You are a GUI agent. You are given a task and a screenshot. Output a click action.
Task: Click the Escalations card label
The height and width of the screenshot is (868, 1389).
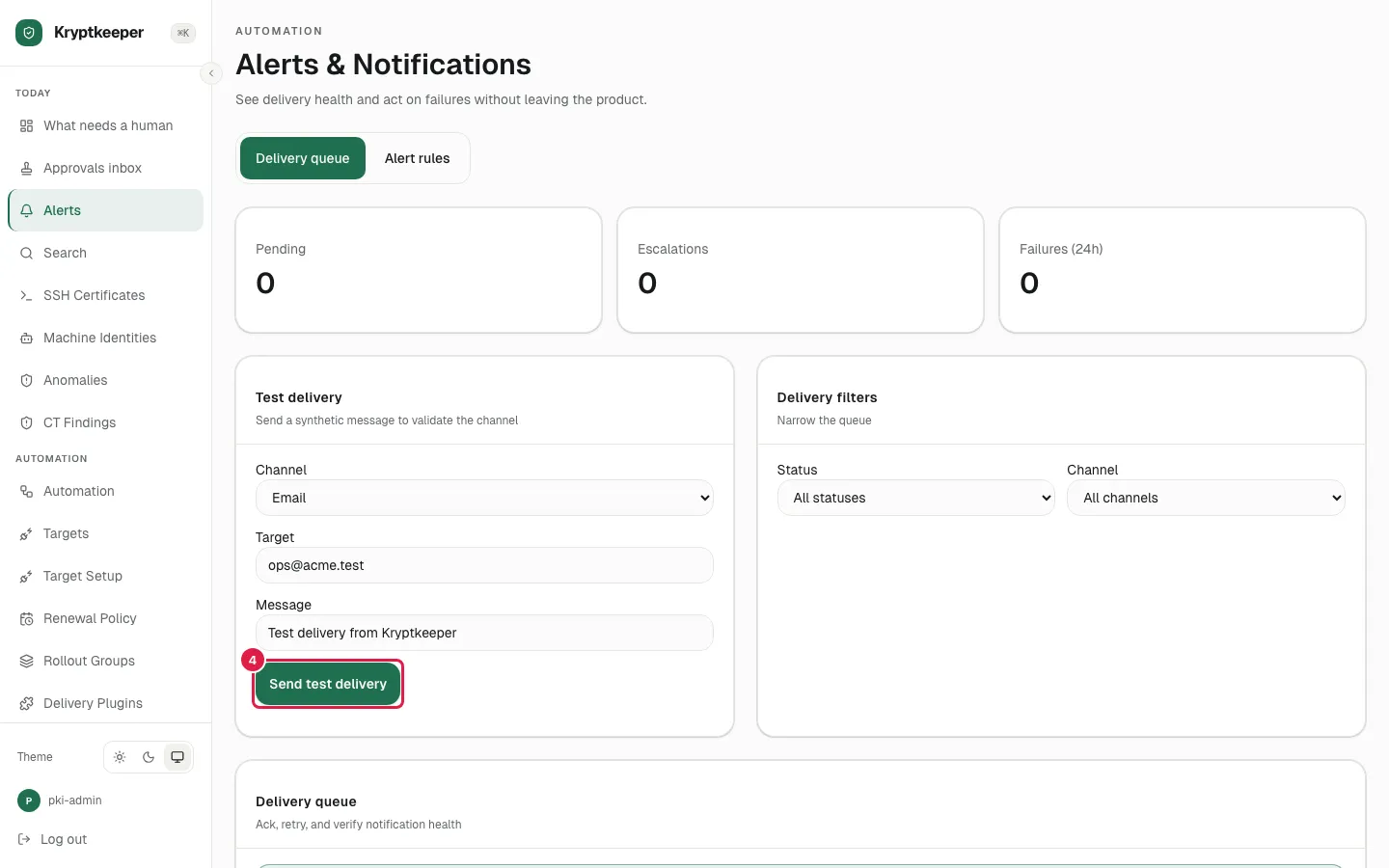673,249
